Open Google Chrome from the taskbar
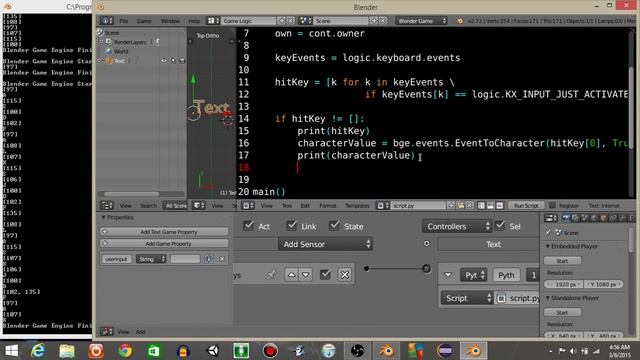 125,351
